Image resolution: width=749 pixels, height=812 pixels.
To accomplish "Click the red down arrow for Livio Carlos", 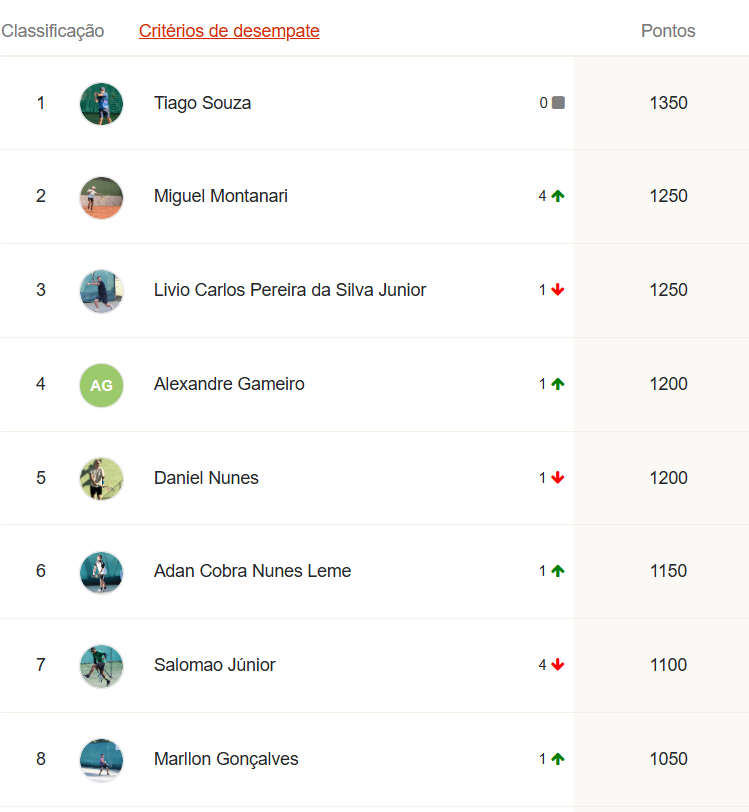I will 558,289.
